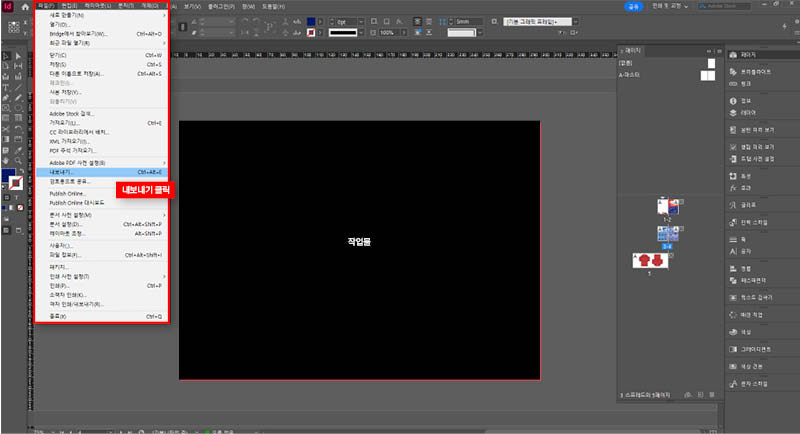Screen dimensions: 800x434
Task: Open the object style dropdown [기본 그래픽 프레임]+
Action: (x=576, y=22)
